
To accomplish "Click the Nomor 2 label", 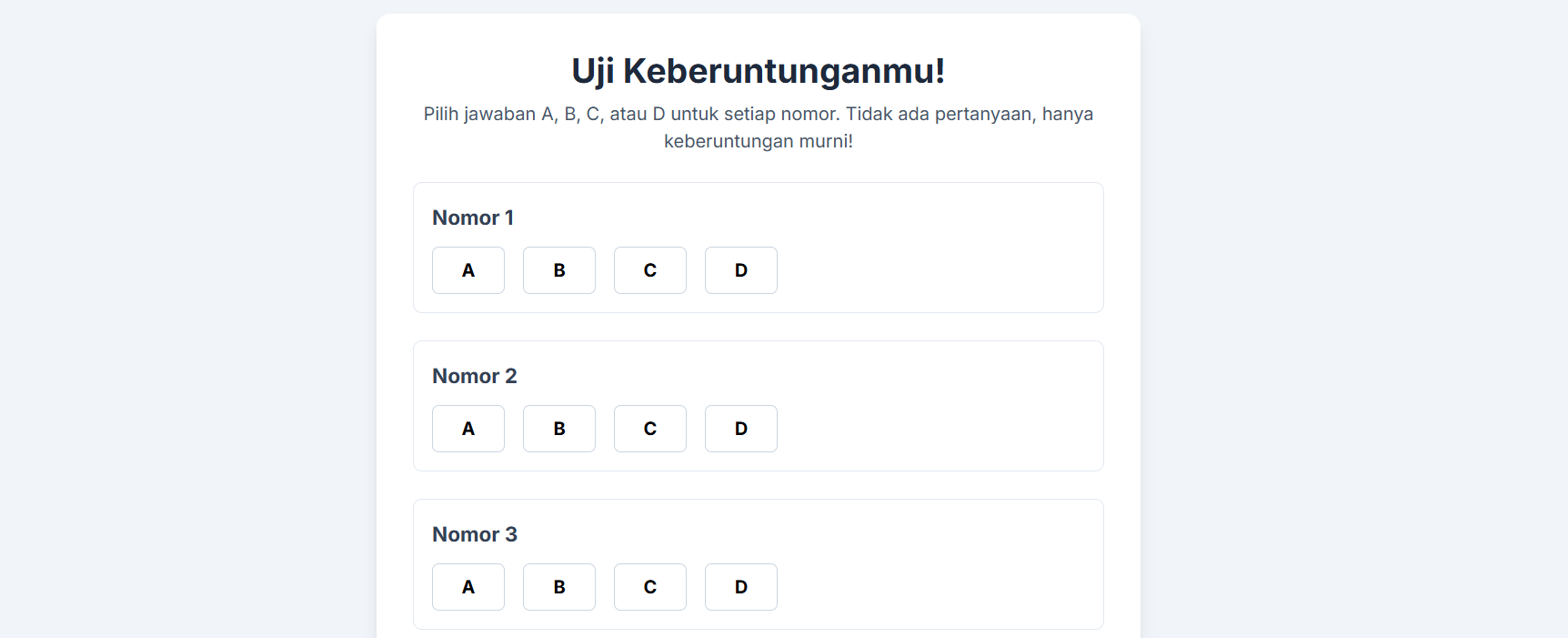I will click(474, 376).
